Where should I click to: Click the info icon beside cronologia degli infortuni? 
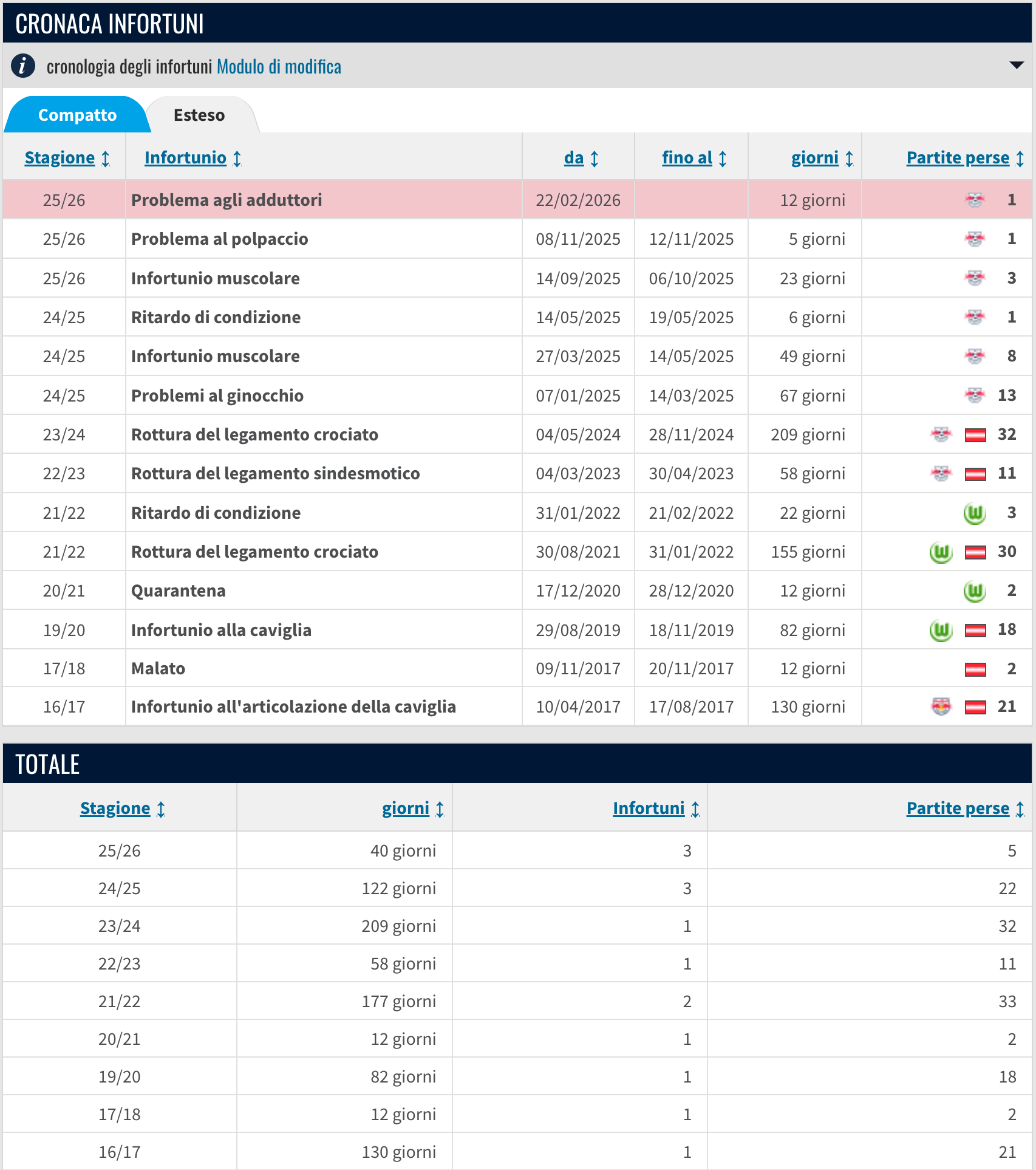coord(23,66)
